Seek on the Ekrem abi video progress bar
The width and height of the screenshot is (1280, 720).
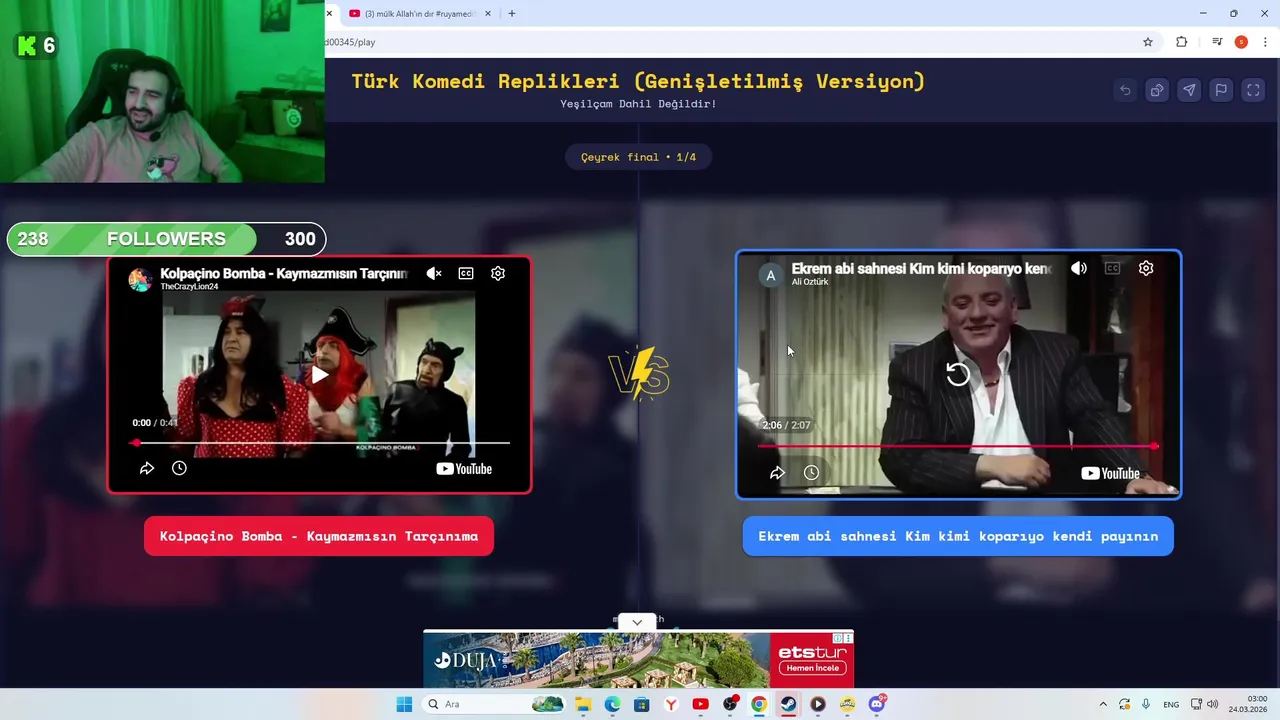958,446
